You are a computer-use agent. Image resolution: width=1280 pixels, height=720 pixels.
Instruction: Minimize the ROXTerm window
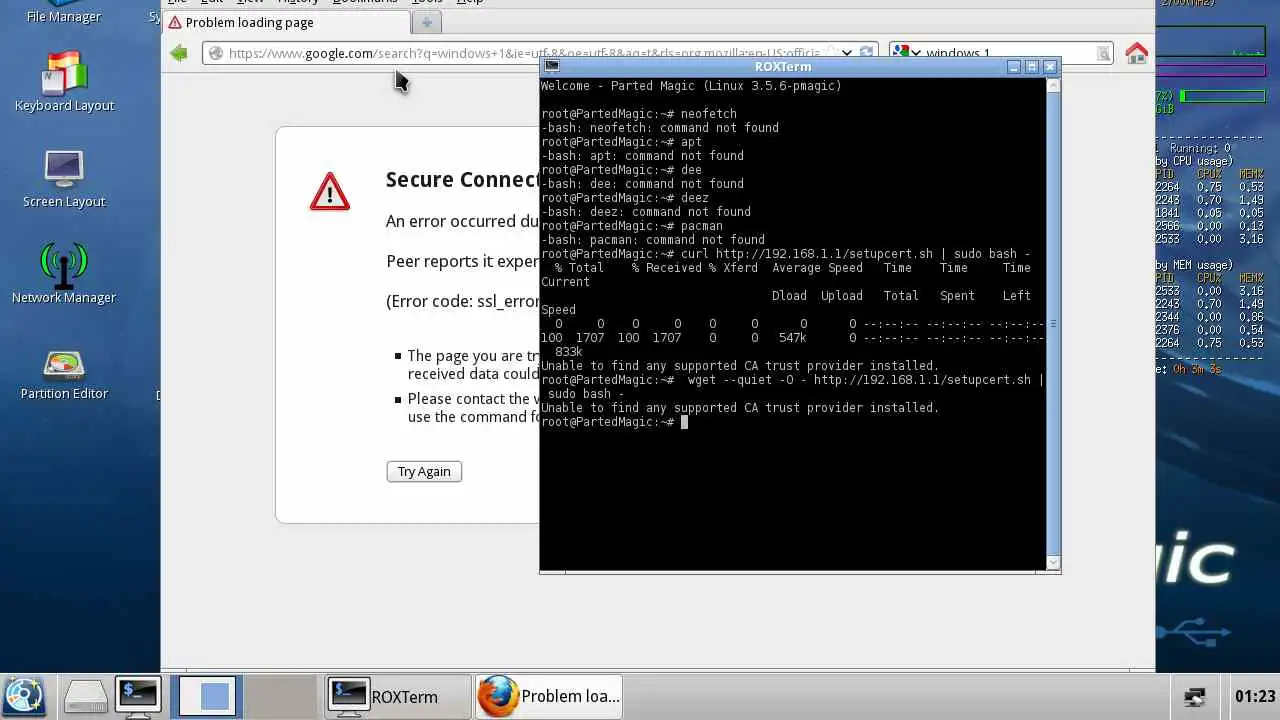[1014, 67]
